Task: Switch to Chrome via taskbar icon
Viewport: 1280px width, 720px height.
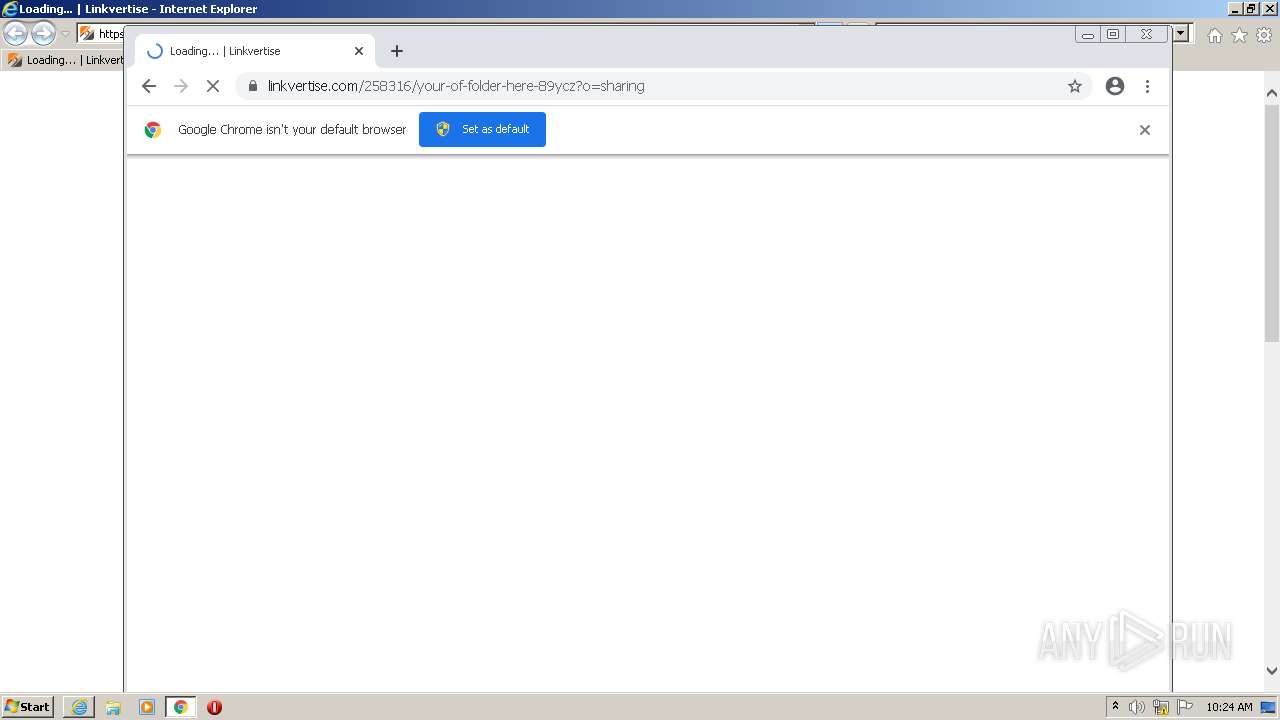Action: point(180,707)
